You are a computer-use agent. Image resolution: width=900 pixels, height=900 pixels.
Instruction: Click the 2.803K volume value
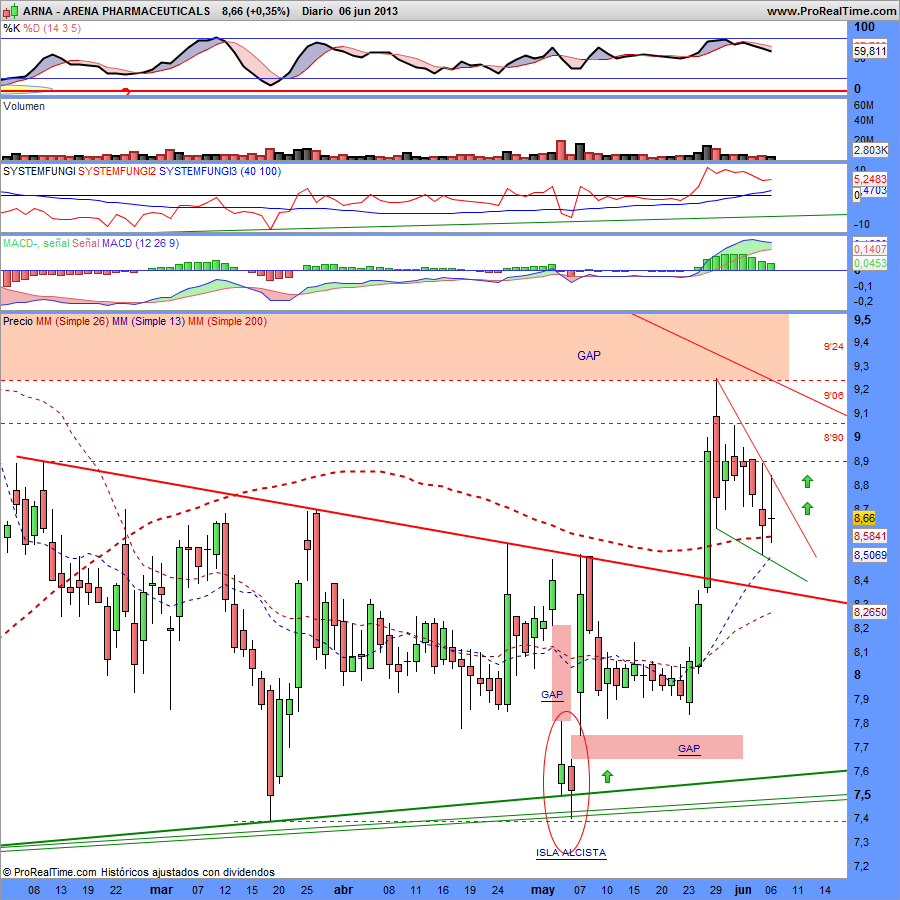pyautogui.click(x=871, y=150)
